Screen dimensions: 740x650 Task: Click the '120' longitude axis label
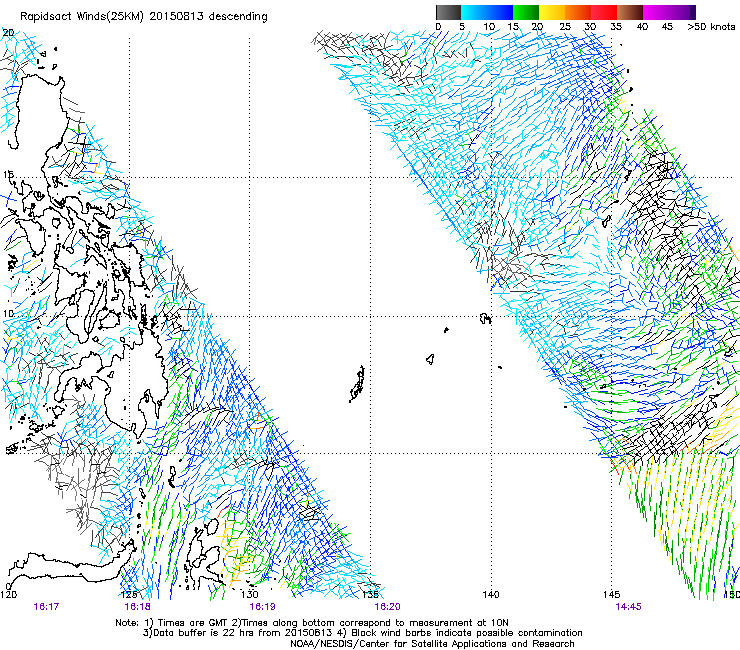(8, 594)
